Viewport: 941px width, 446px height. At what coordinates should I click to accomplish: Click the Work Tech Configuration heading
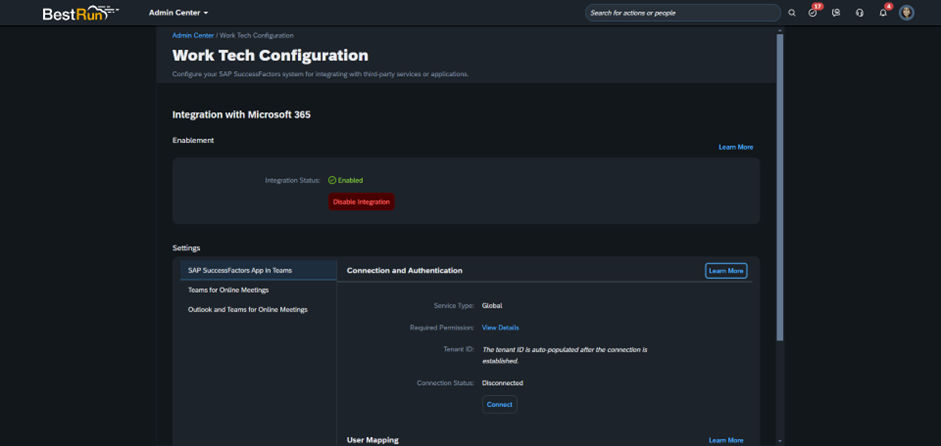tap(270, 56)
